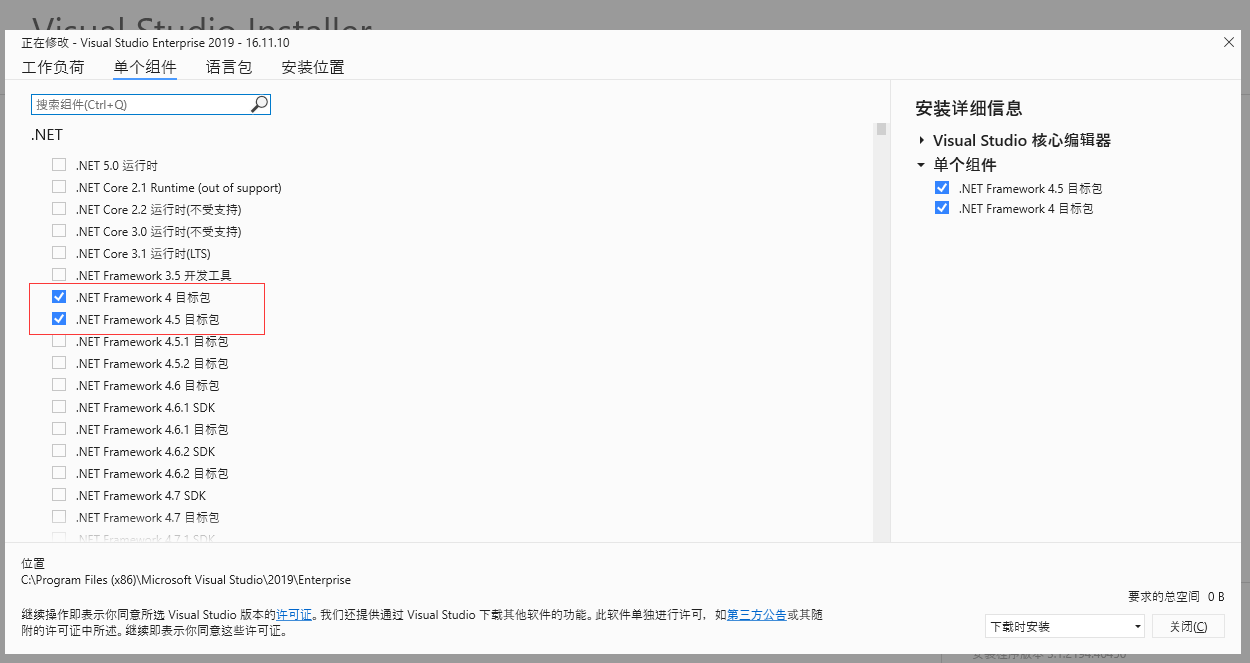1250x663 pixels.
Task: Check .NET 5.0 运行时 checkbox
Action: pos(59,165)
